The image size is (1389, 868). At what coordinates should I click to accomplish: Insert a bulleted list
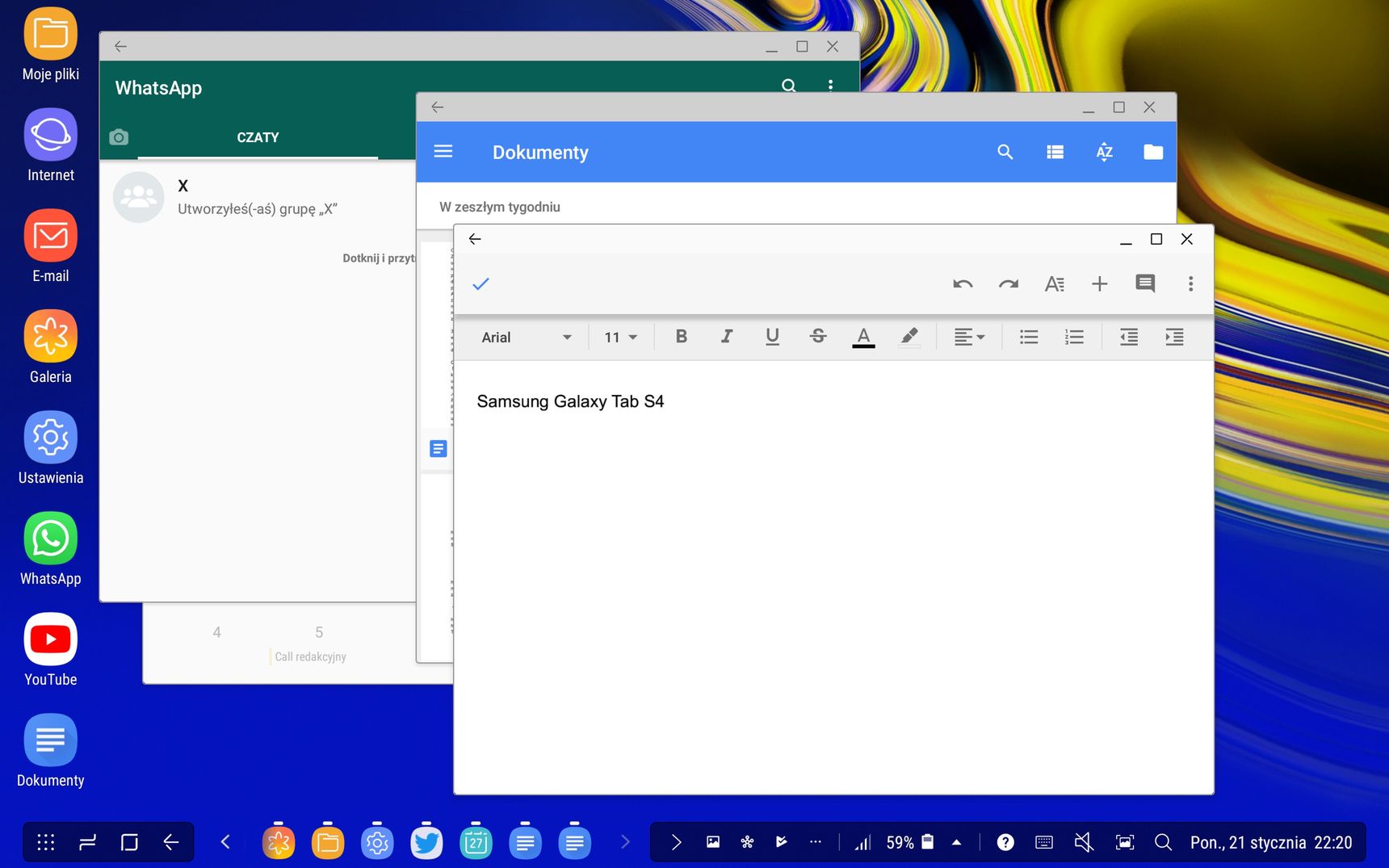coord(1029,337)
